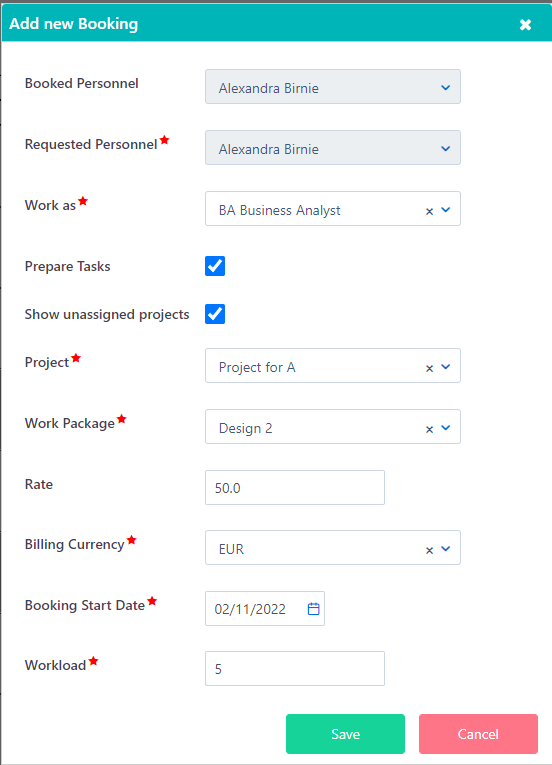Open the Requested Personnel dropdown
552x765 pixels.
tap(333, 148)
